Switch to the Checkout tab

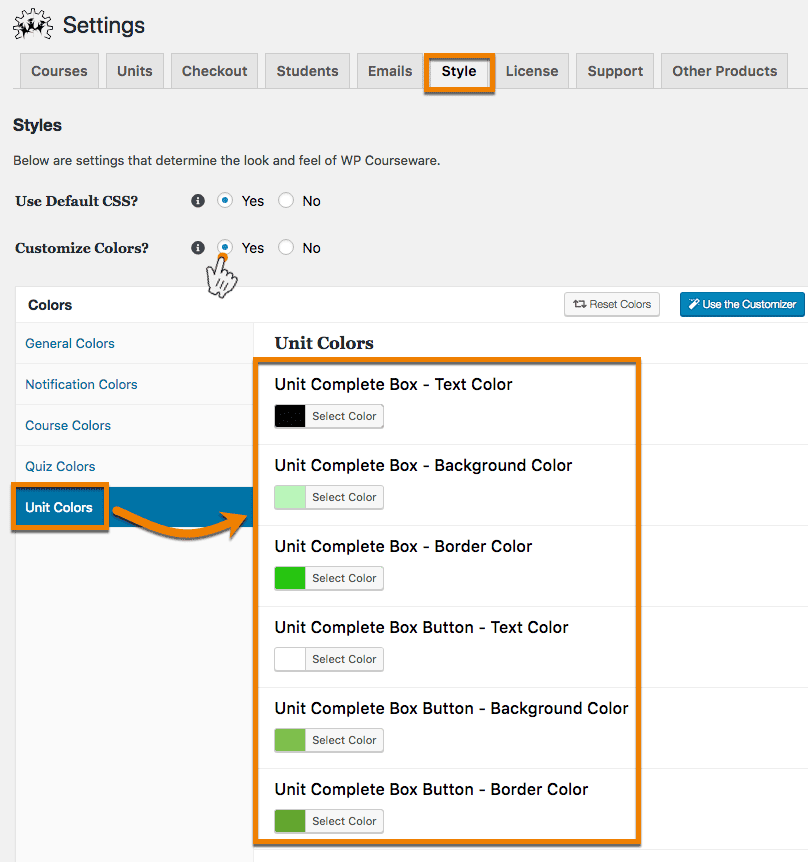click(x=214, y=71)
